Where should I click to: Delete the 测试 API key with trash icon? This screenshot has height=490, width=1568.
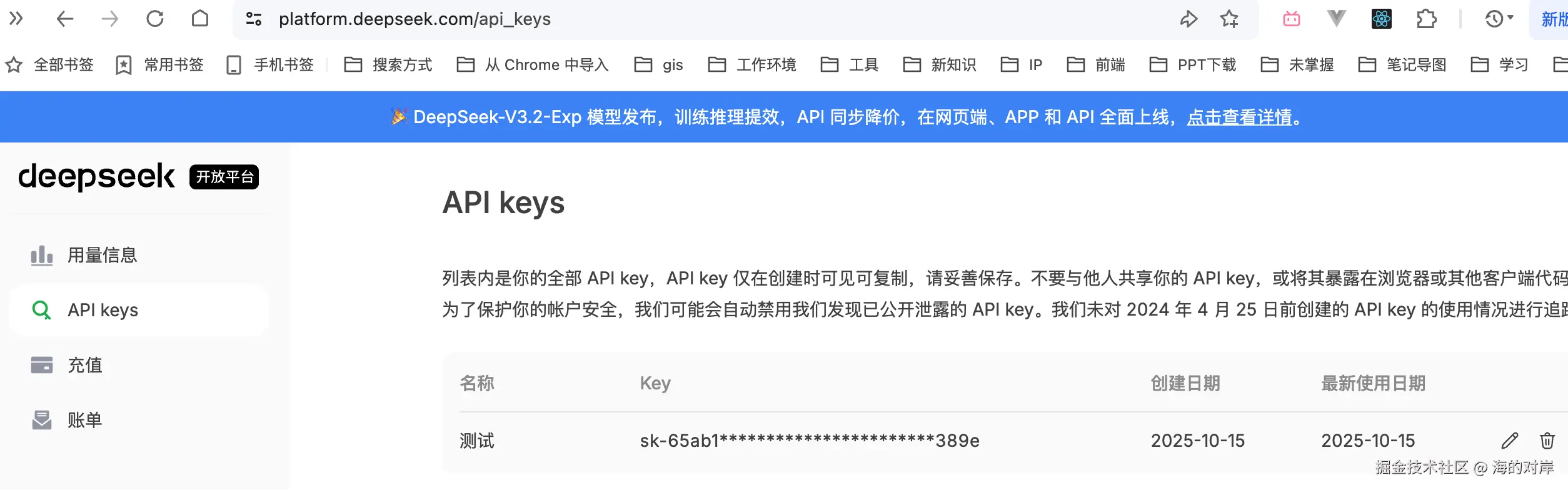[x=1547, y=441]
